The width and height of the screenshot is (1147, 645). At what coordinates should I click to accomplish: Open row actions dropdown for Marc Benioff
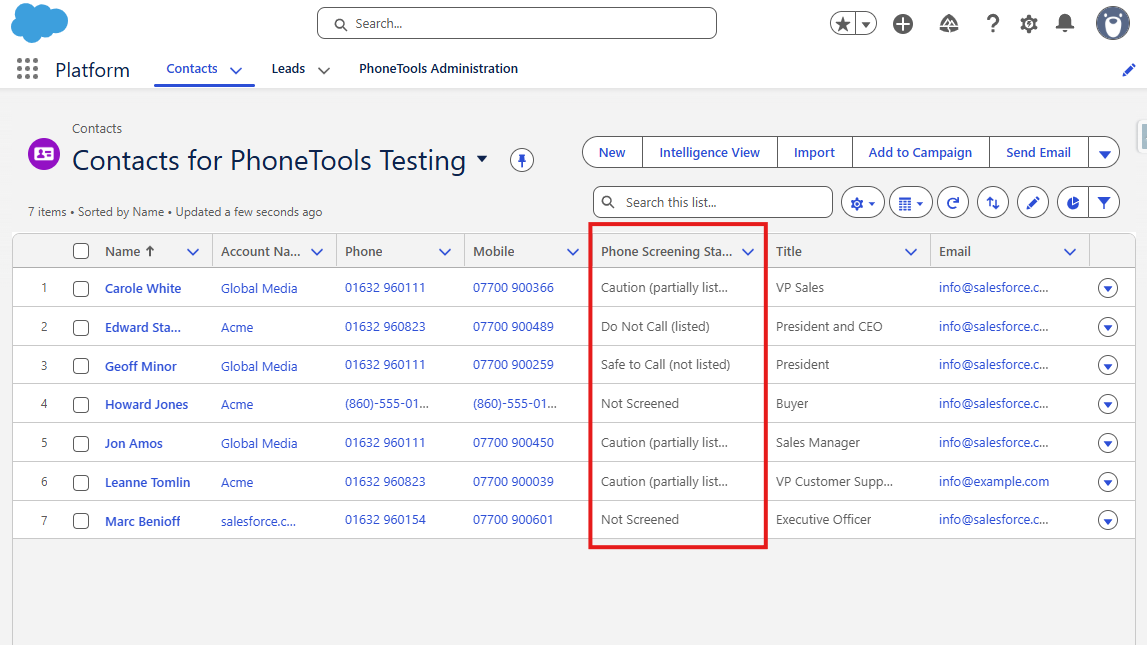(x=1107, y=520)
